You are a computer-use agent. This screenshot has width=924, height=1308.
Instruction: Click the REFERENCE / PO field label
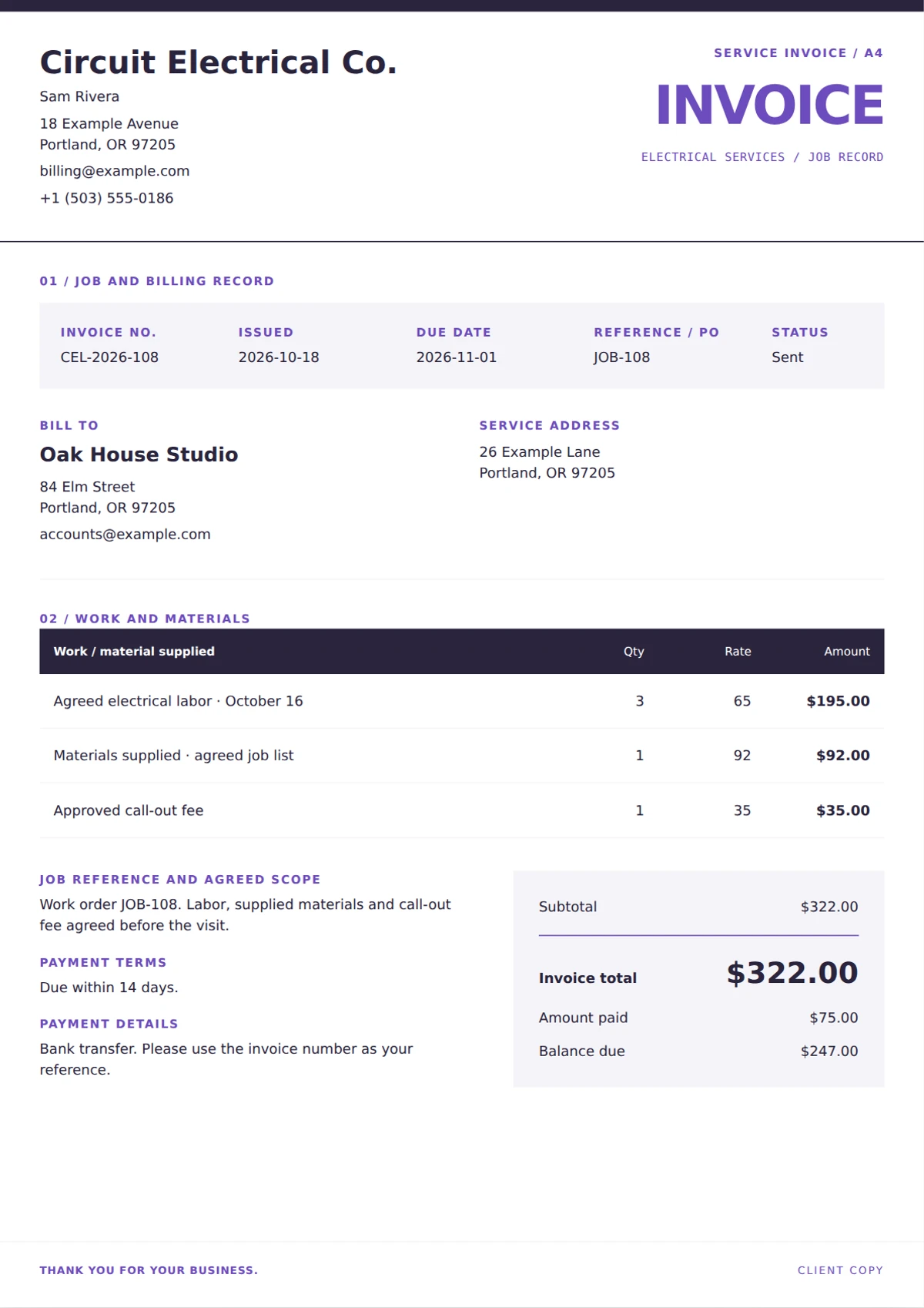coord(657,333)
